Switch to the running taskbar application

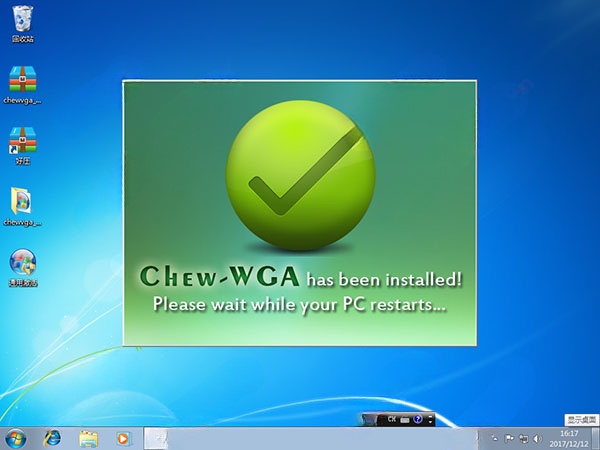tap(156, 439)
